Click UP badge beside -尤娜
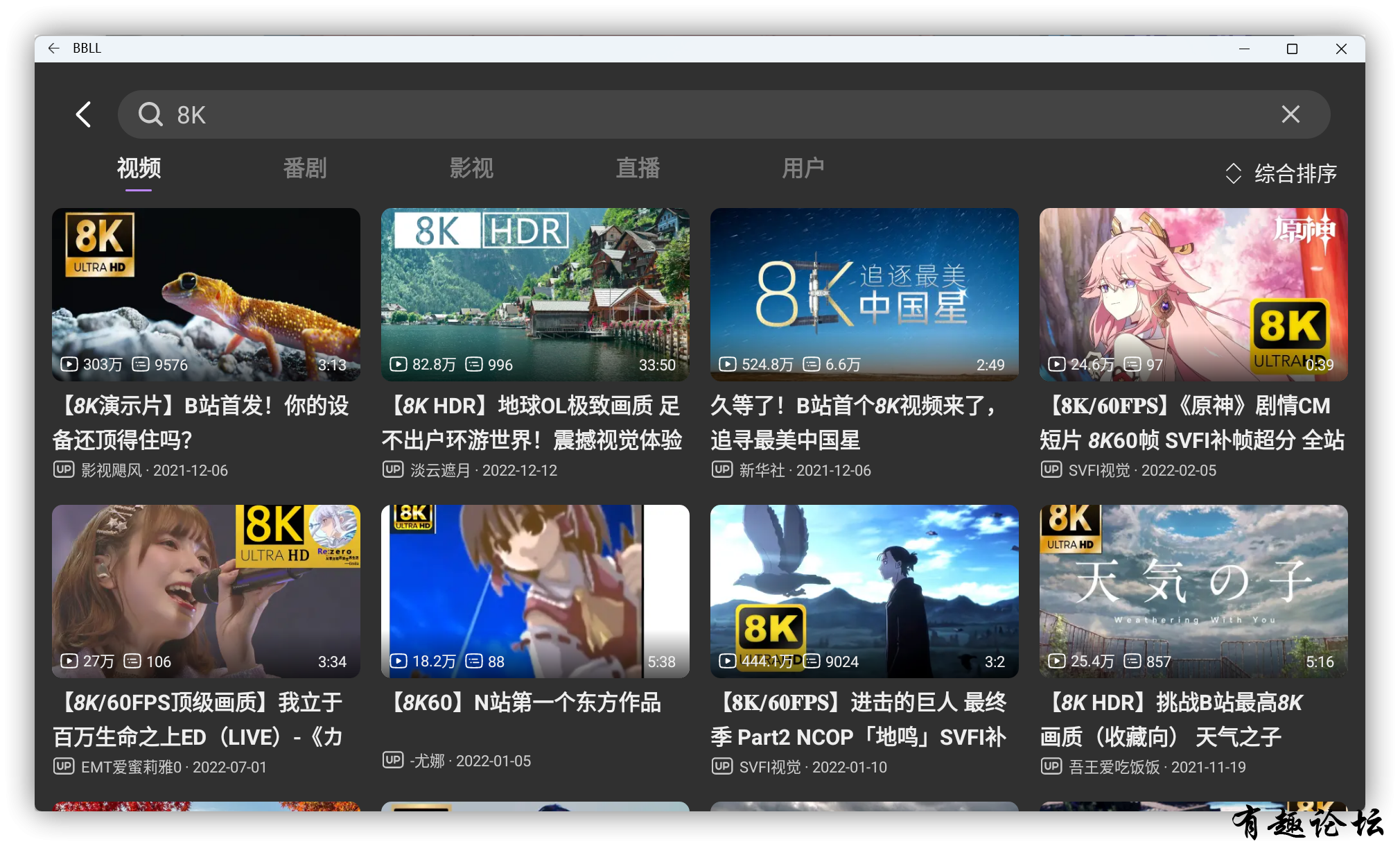The image size is (1400, 846). (393, 760)
